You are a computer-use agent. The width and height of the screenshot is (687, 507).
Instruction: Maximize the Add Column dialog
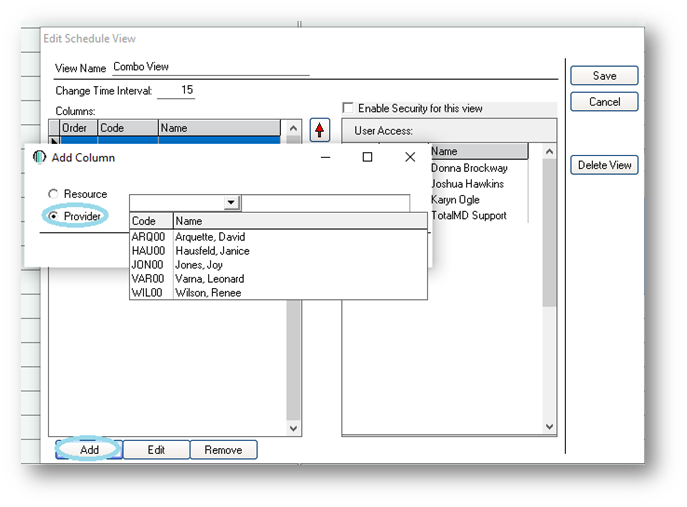tap(367, 157)
